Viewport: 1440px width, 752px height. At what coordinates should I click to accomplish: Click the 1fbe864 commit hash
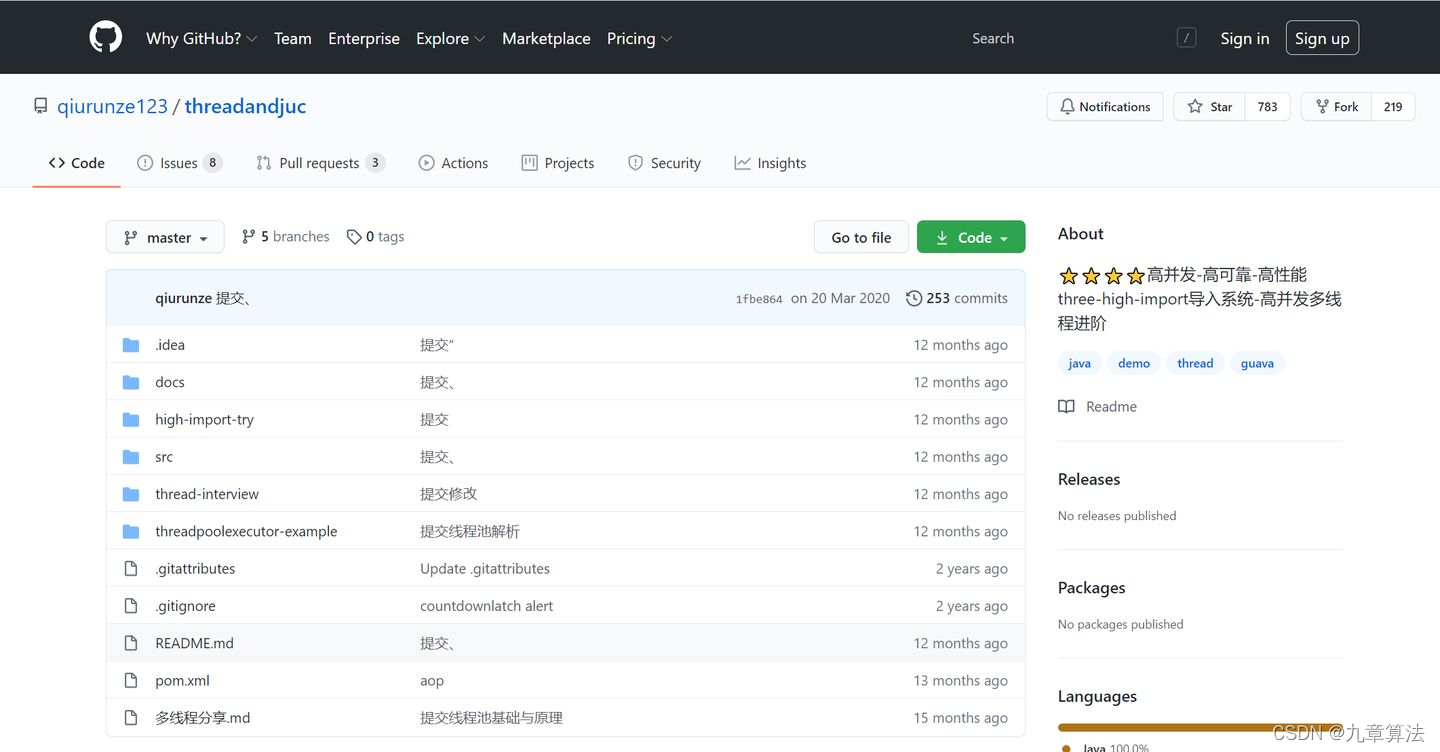coord(759,299)
